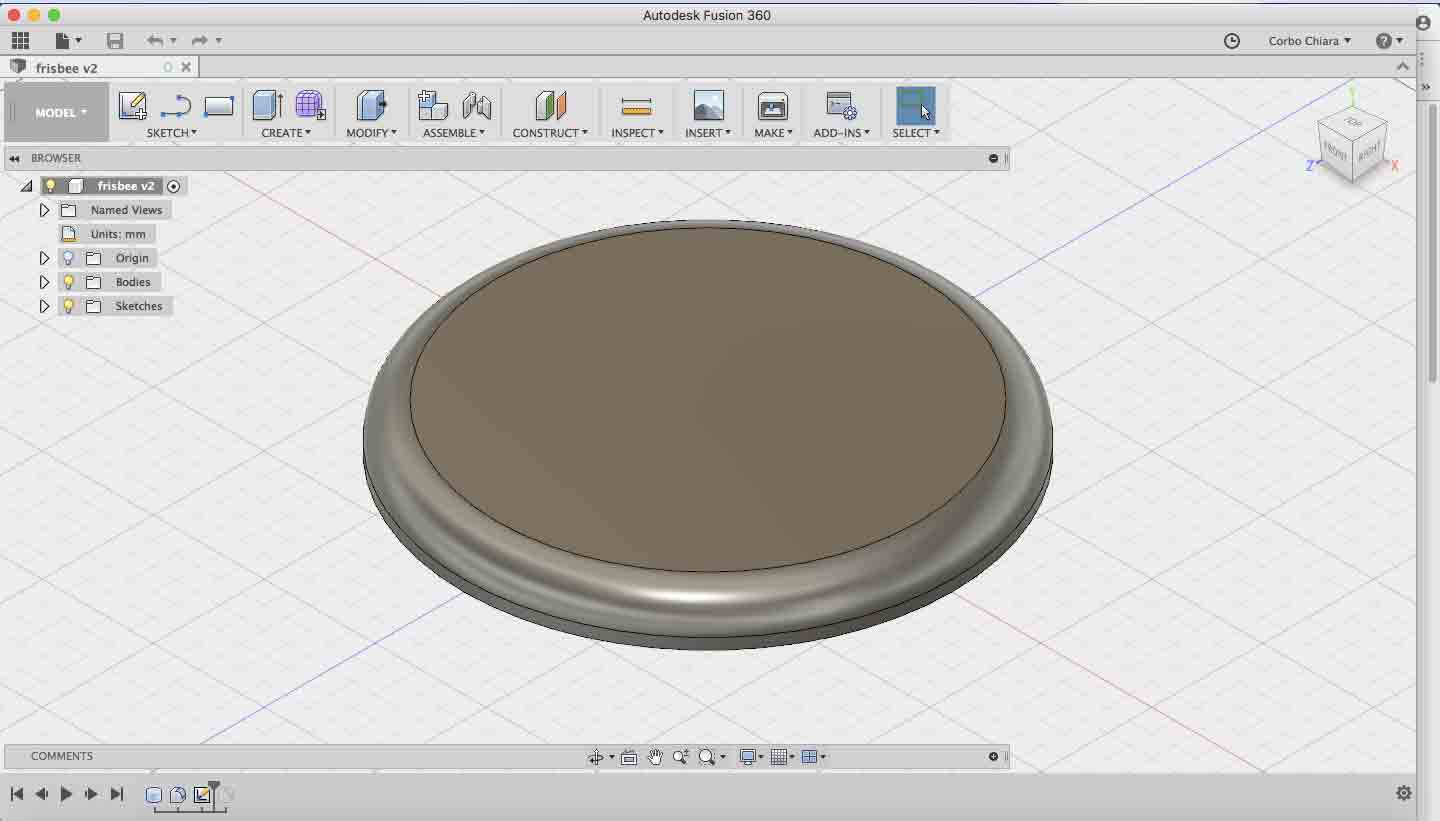Click the Press Pull modify icon
The height and width of the screenshot is (821, 1440).
coord(371,106)
